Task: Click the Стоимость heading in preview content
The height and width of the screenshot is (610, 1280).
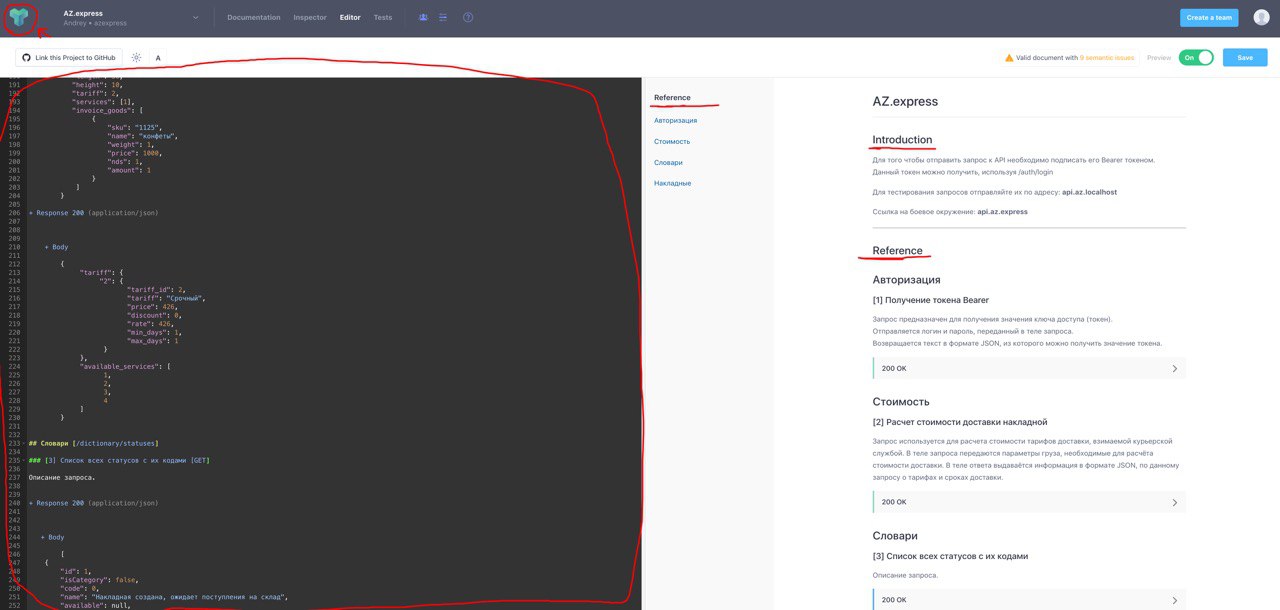Action: (x=901, y=401)
